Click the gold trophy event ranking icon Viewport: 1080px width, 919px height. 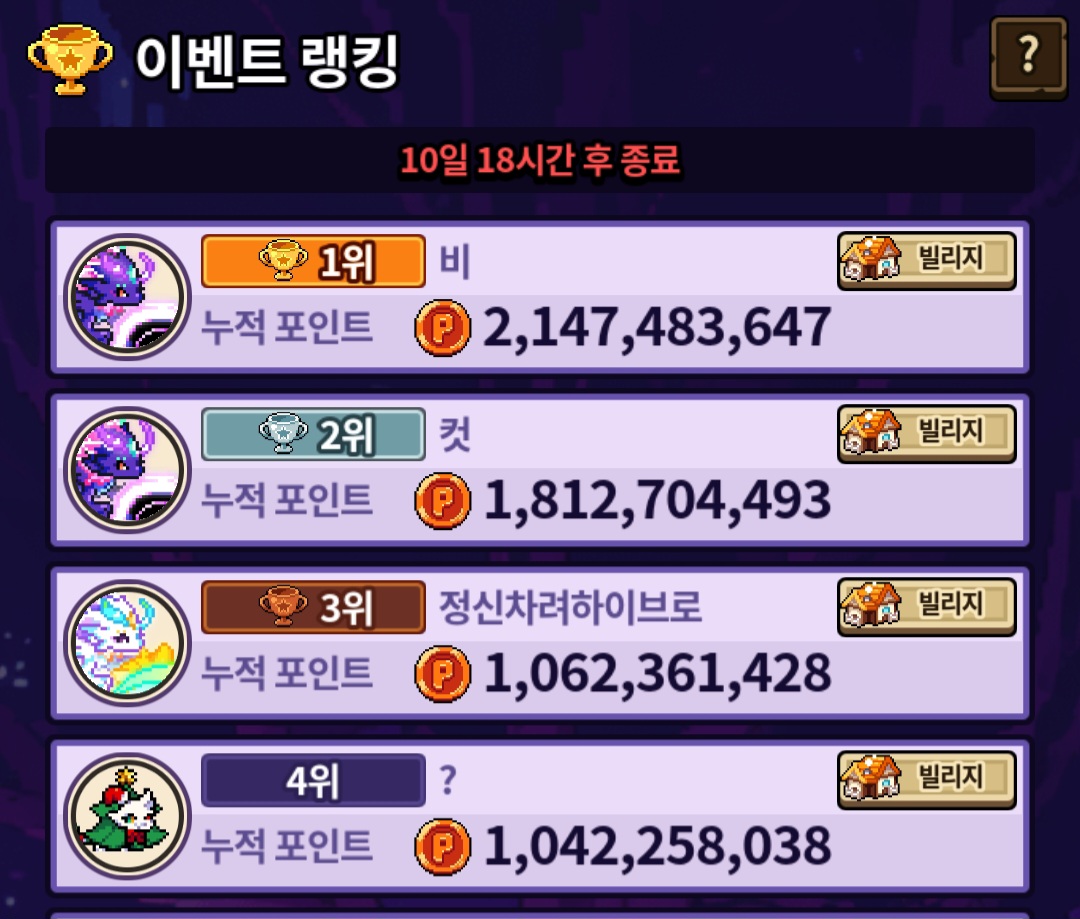coord(70,60)
